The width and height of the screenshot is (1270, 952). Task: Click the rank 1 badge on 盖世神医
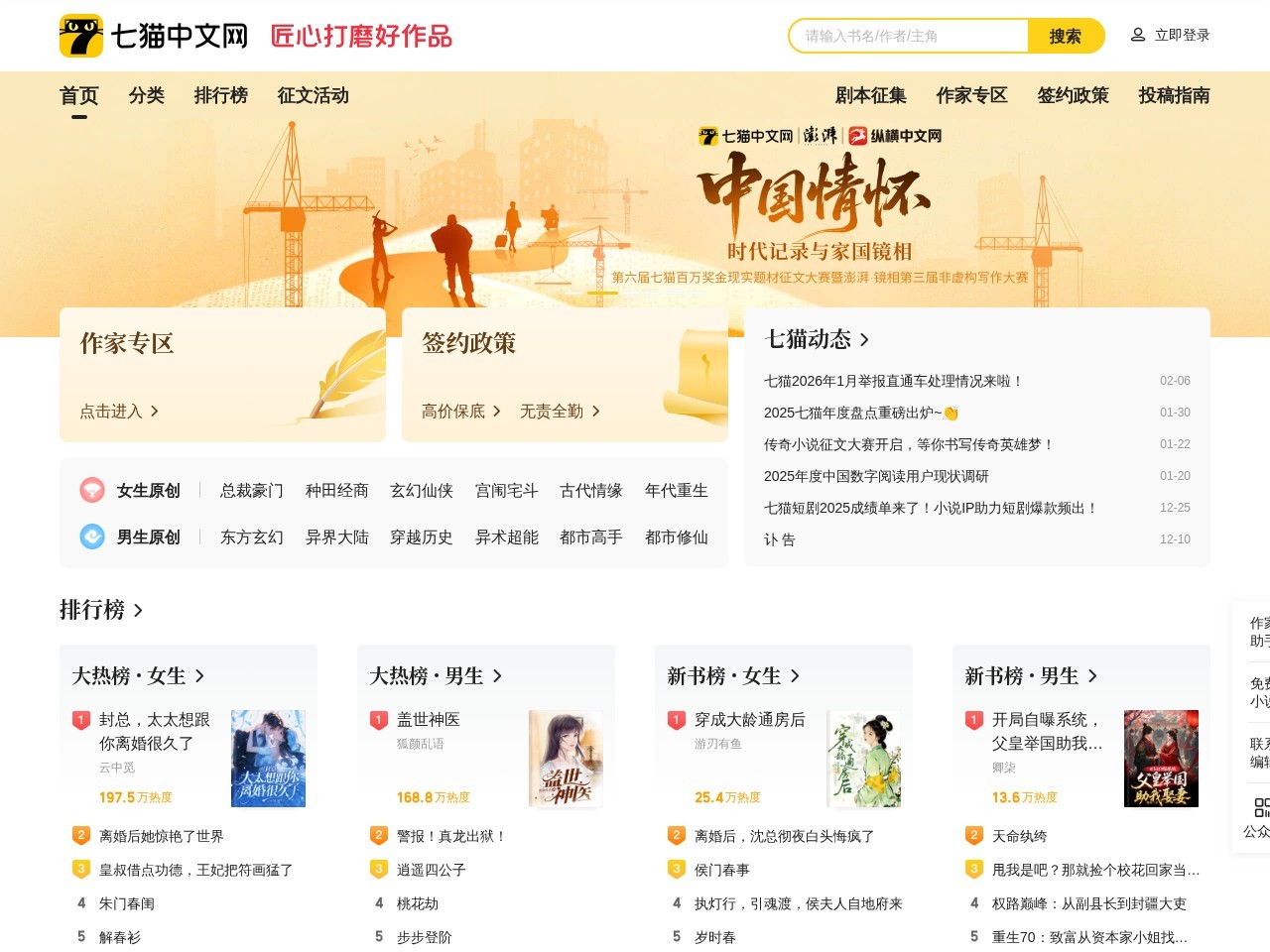(378, 720)
